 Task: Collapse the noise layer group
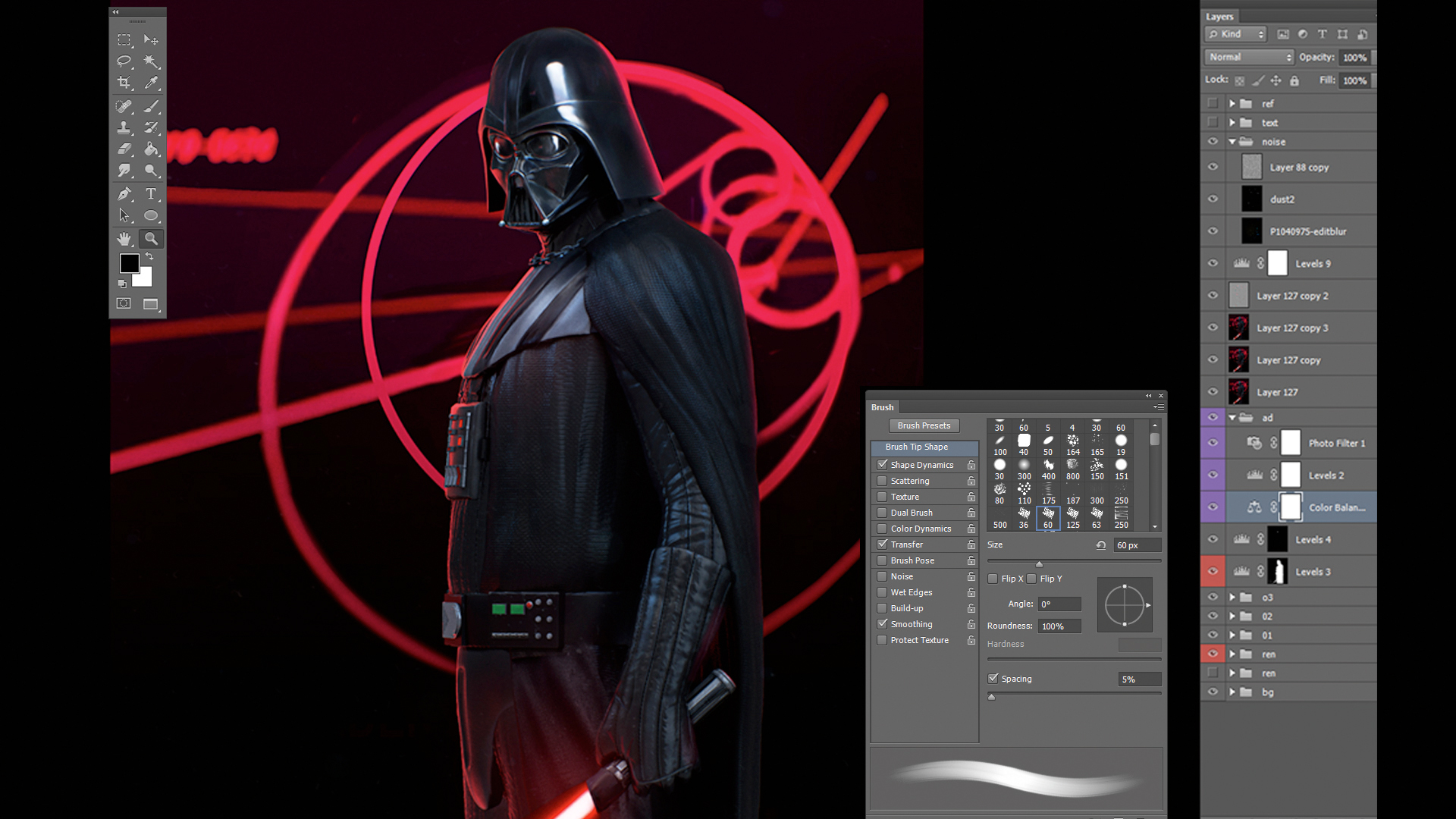point(1232,142)
